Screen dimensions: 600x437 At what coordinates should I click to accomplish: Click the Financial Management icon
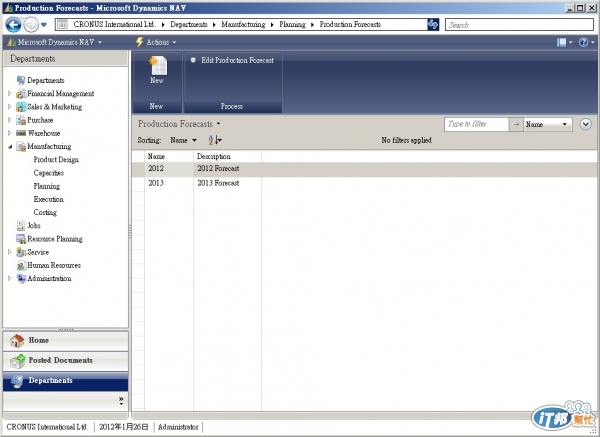click(x=21, y=94)
